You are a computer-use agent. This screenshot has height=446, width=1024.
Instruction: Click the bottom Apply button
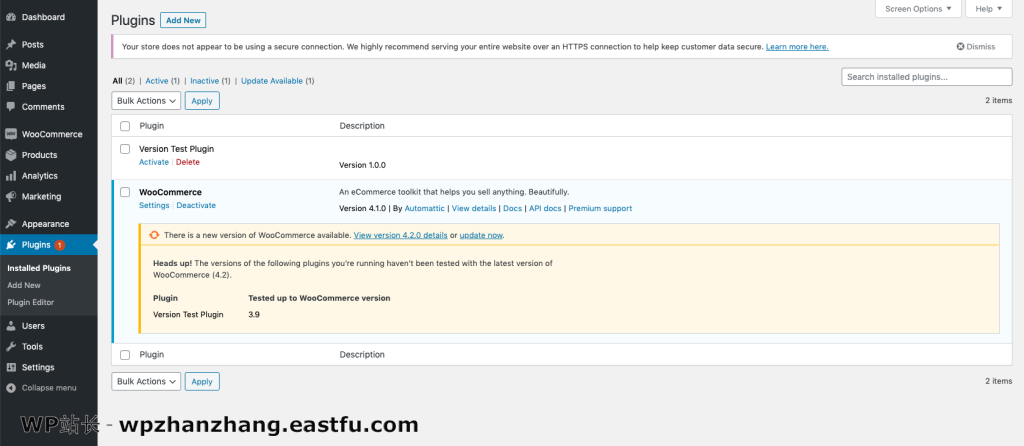(202, 381)
